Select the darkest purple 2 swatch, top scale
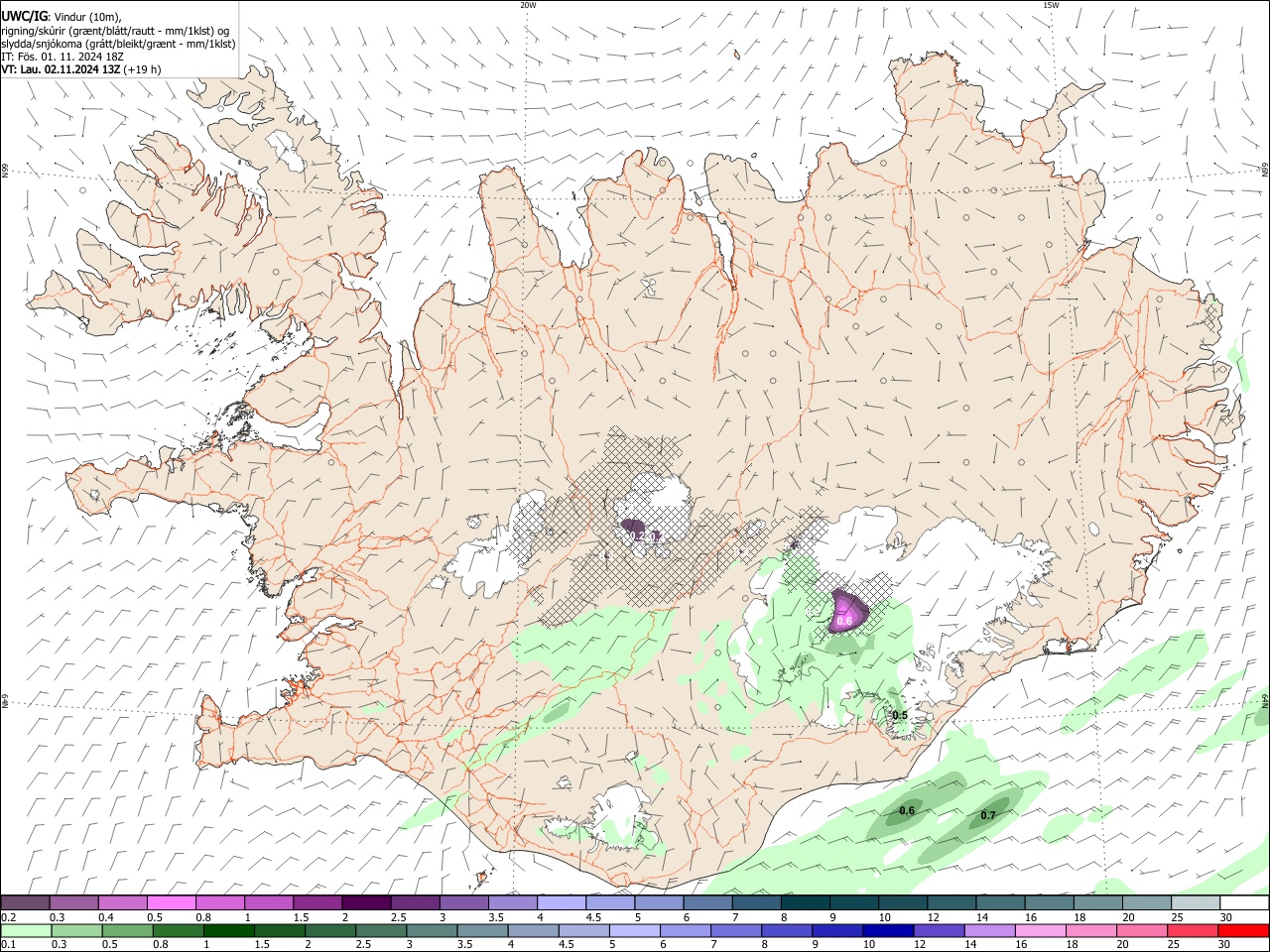 (x=366, y=902)
